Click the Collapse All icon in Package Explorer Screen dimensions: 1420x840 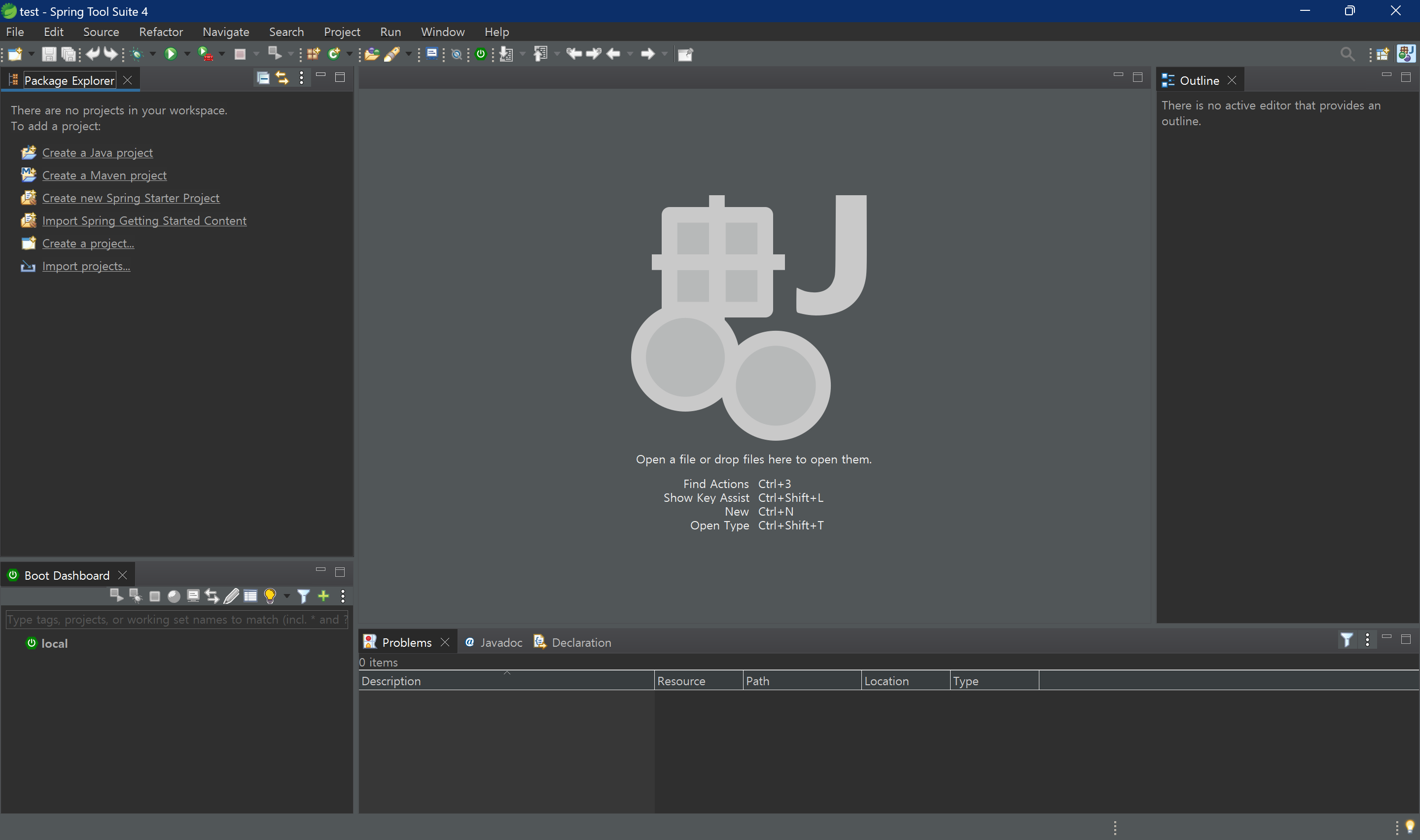pos(263,77)
